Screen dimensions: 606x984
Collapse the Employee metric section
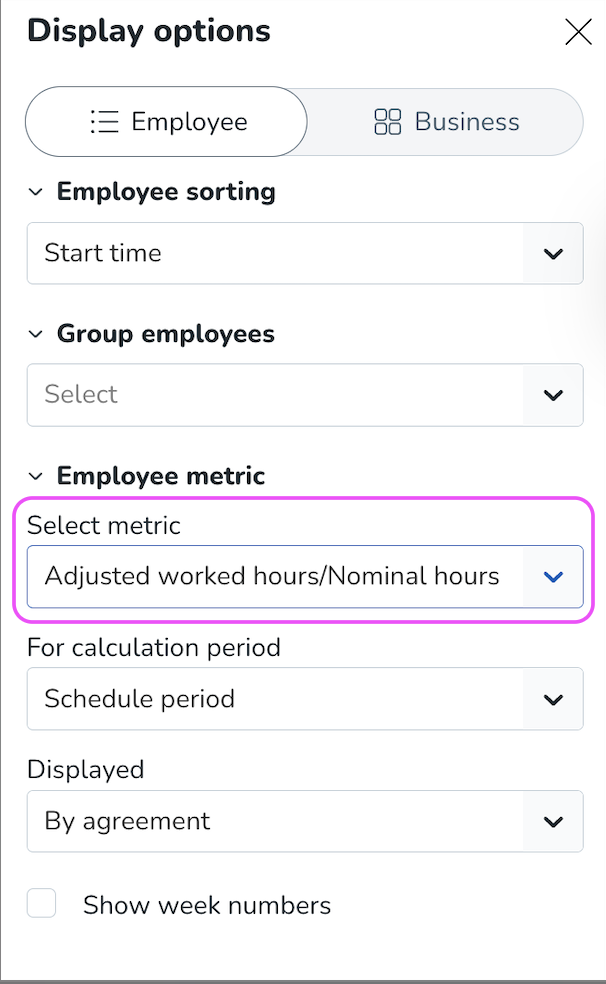[x=36, y=476]
